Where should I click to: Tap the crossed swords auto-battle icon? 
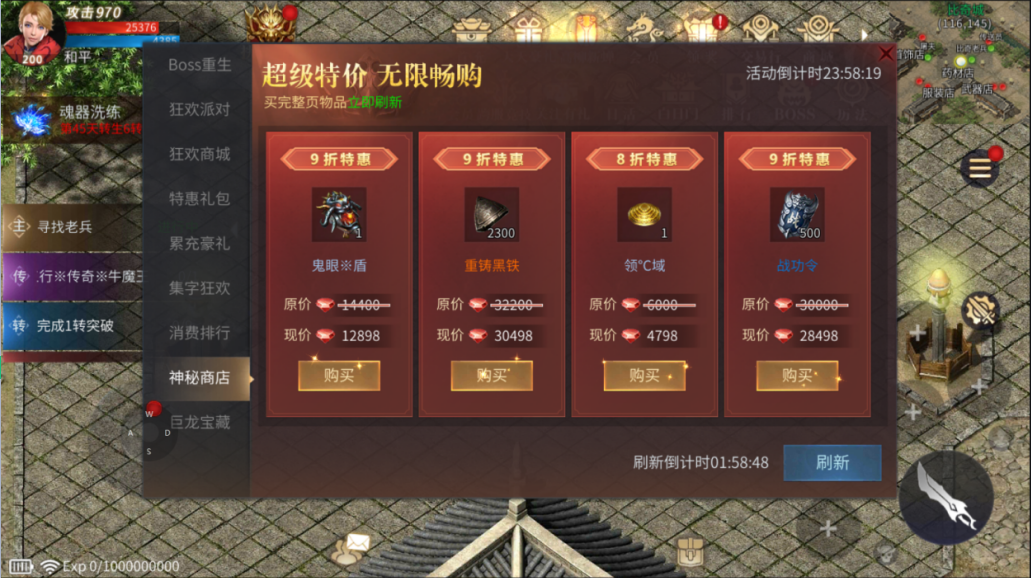980,310
